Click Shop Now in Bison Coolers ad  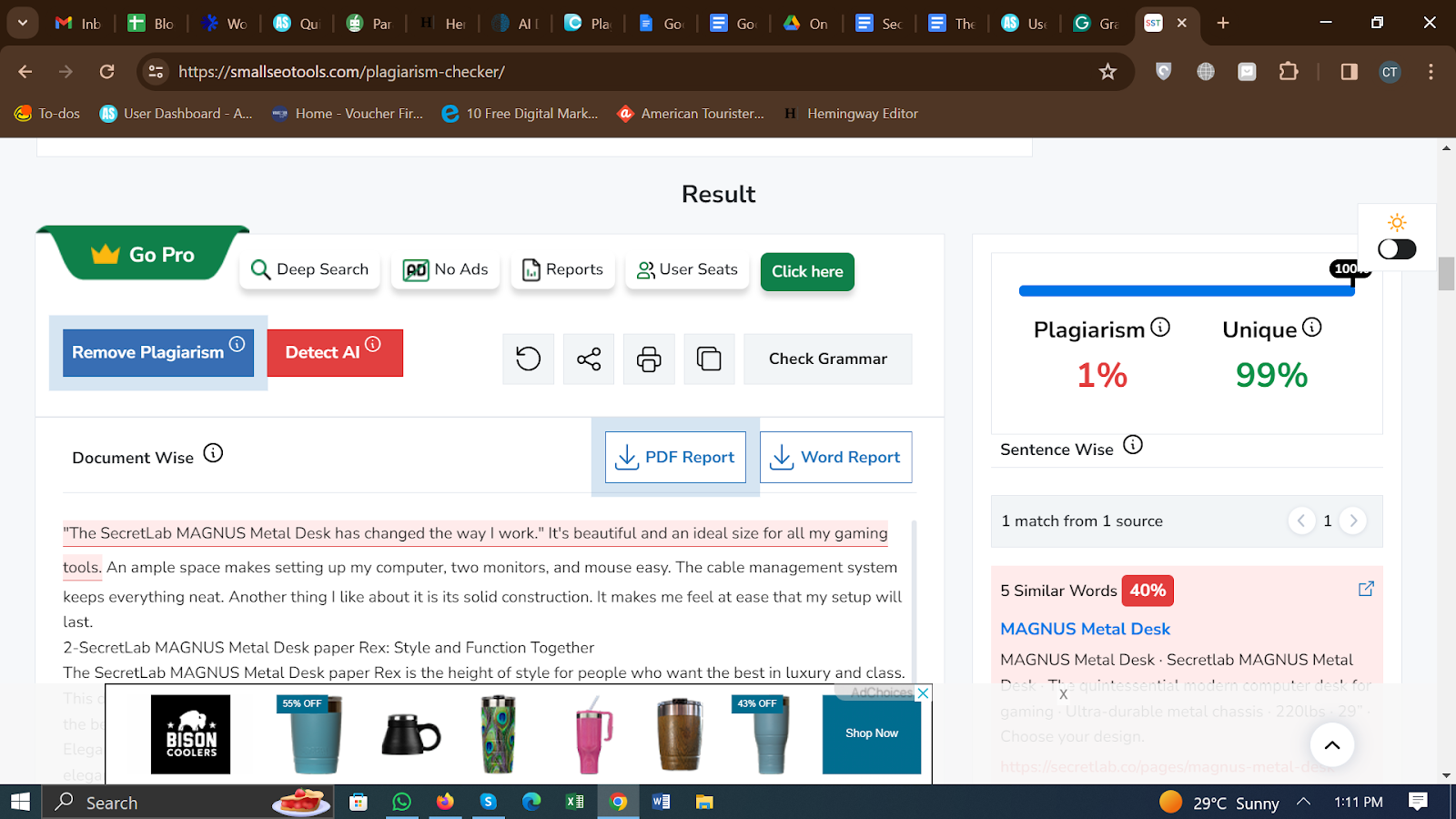pos(872,733)
